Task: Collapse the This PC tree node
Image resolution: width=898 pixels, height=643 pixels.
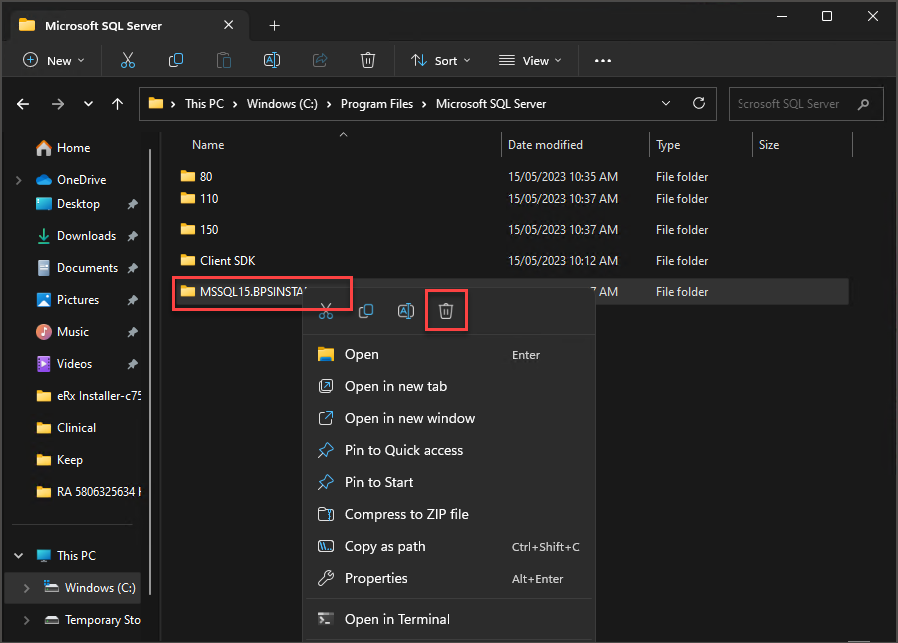Action: pos(18,556)
